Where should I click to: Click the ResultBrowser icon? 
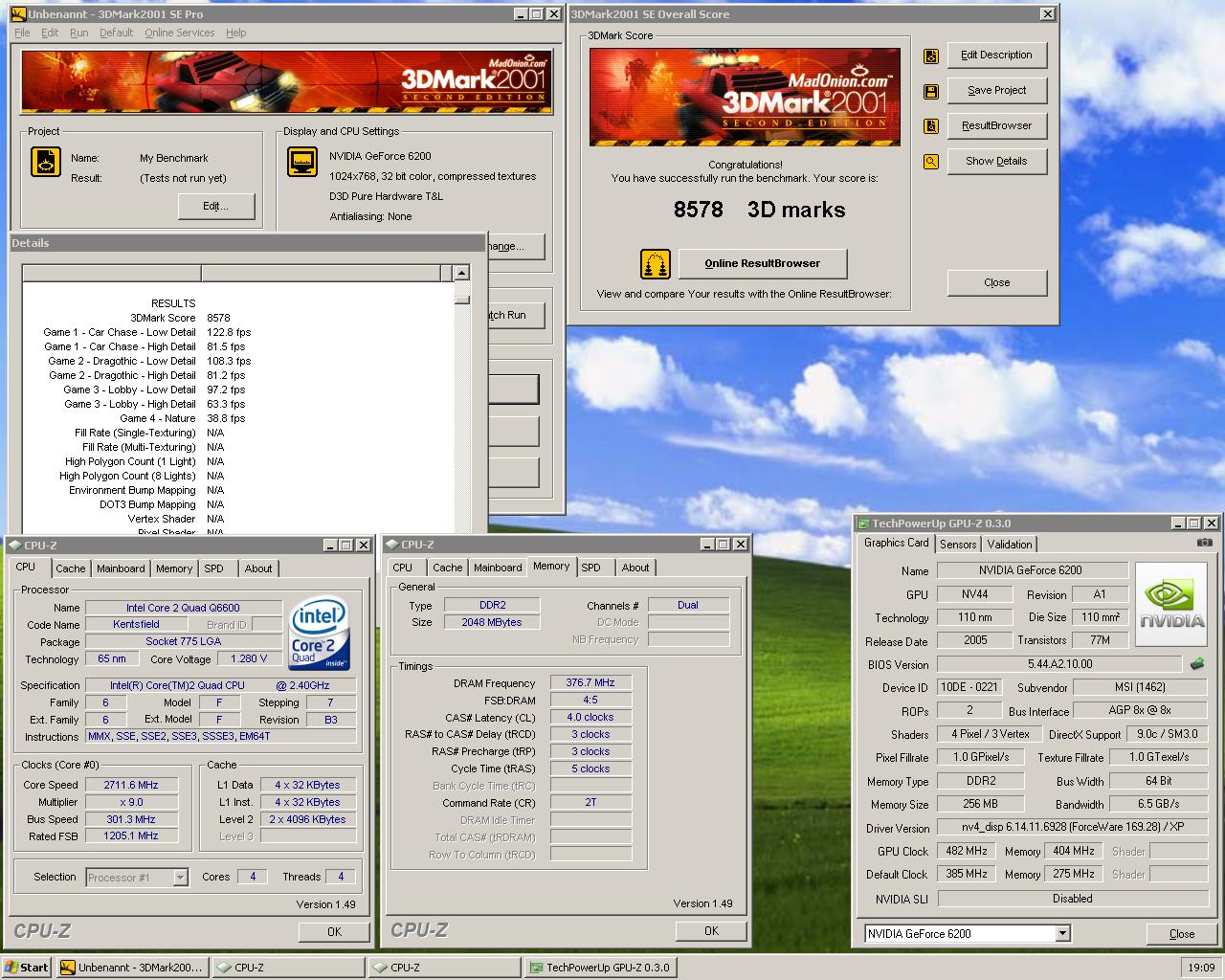click(x=930, y=126)
